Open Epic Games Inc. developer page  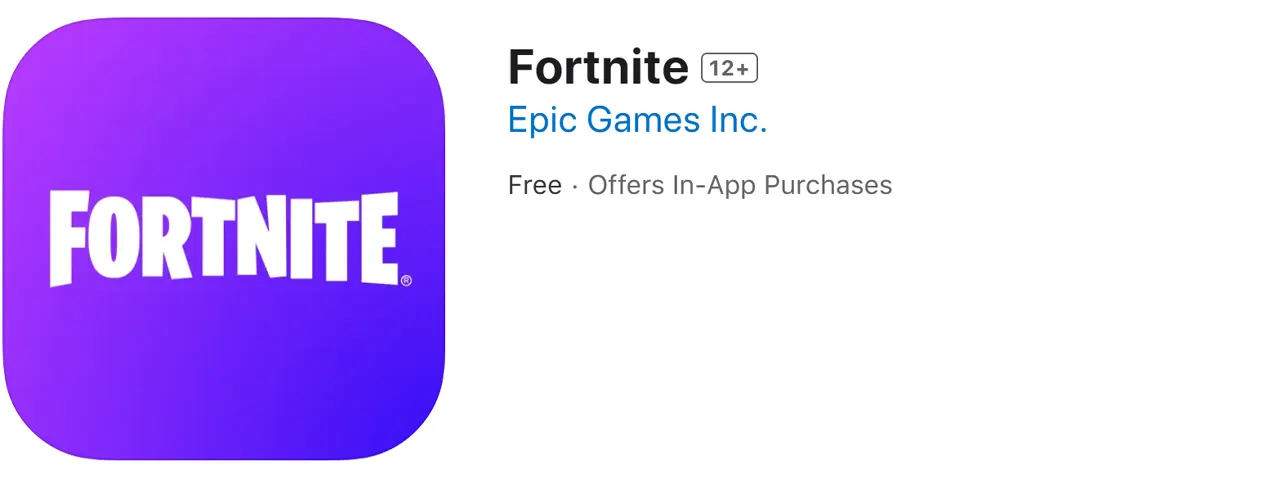tap(637, 120)
